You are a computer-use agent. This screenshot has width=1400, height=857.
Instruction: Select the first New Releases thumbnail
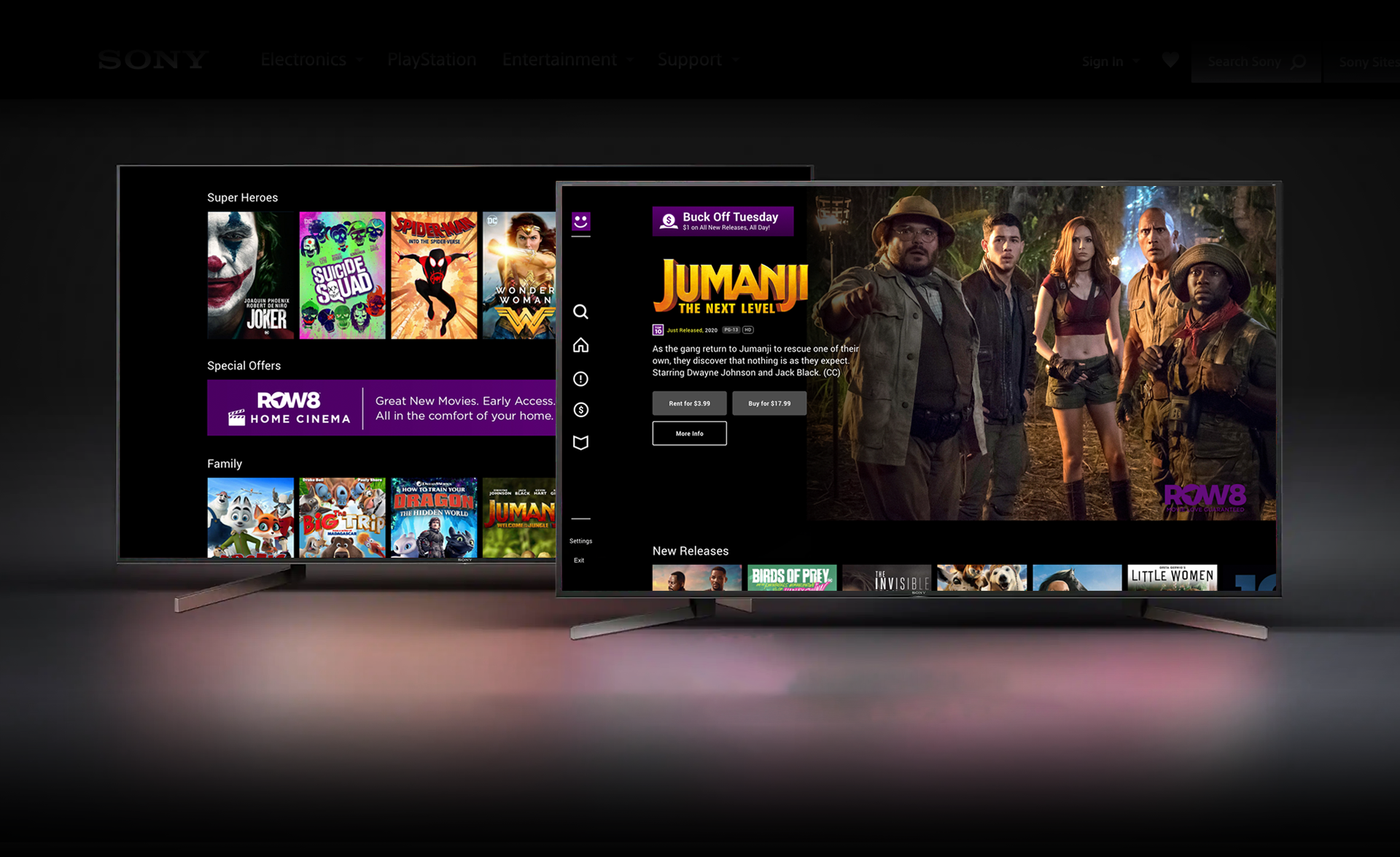(x=696, y=578)
